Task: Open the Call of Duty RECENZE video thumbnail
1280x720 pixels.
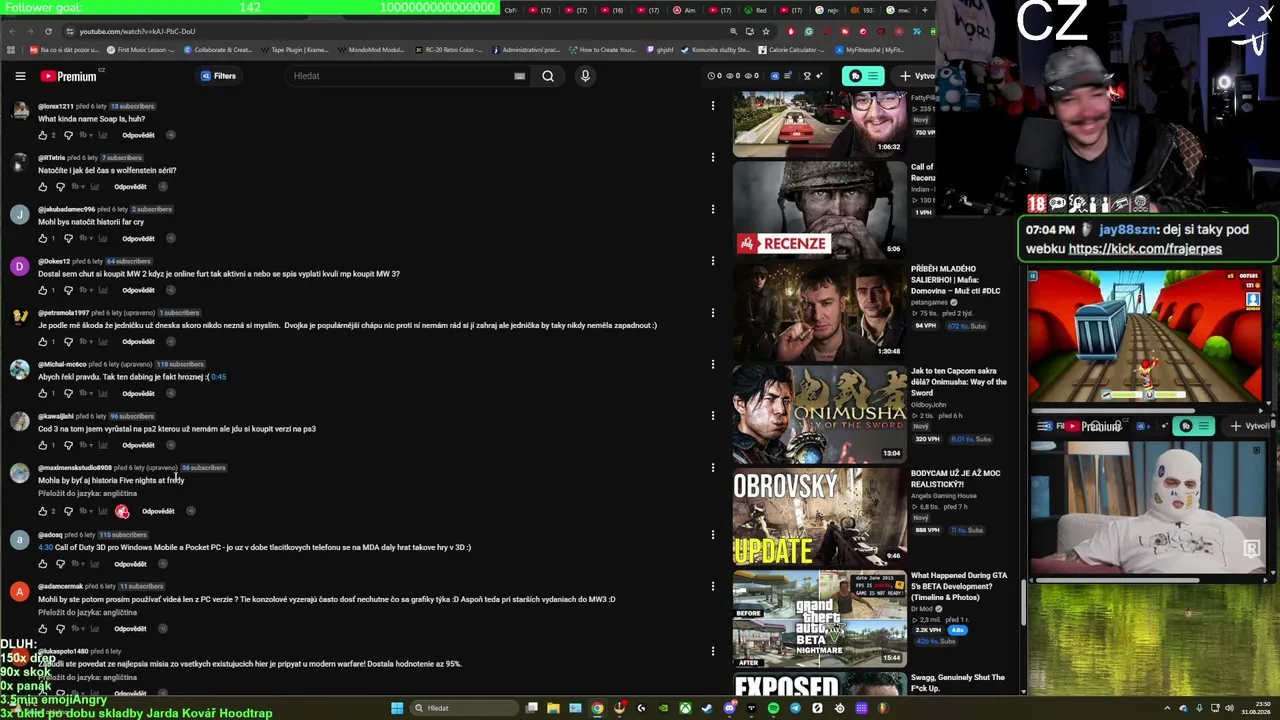Action: [819, 209]
